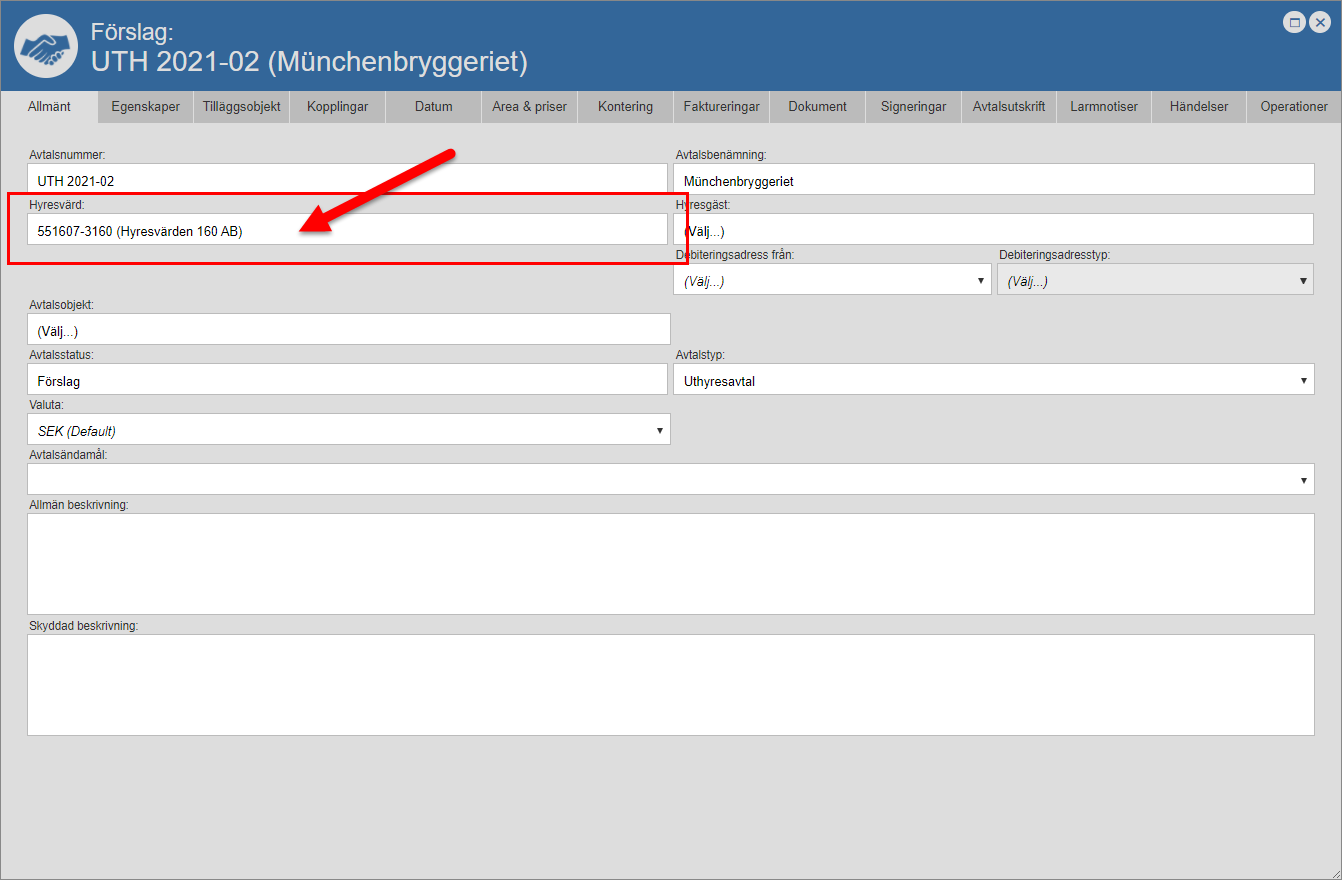The image size is (1342, 880).
Task: Open the Signeringar tab
Action: point(913,107)
